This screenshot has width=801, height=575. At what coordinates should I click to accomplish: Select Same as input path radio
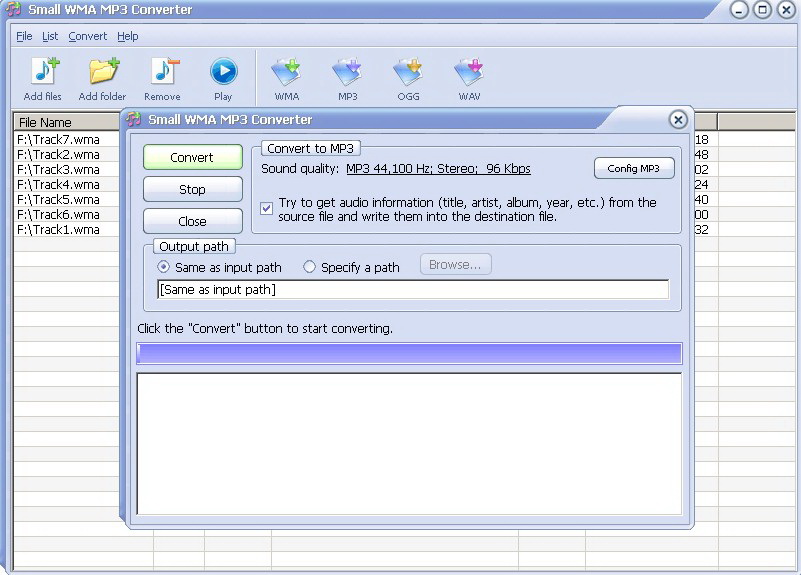click(x=163, y=267)
